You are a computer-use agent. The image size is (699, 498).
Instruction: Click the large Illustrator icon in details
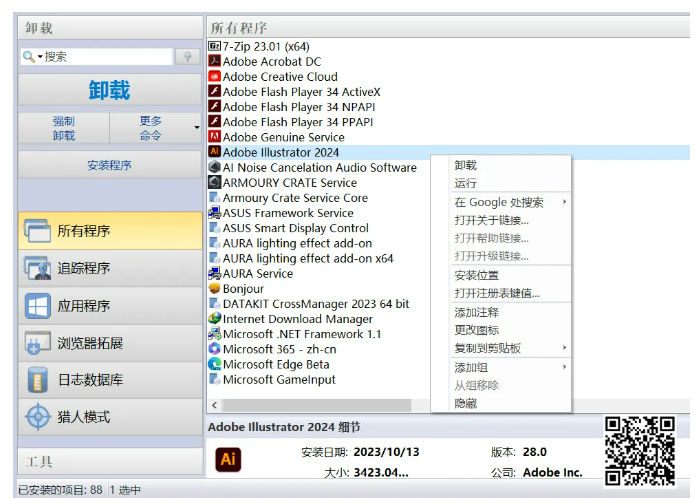[228, 460]
